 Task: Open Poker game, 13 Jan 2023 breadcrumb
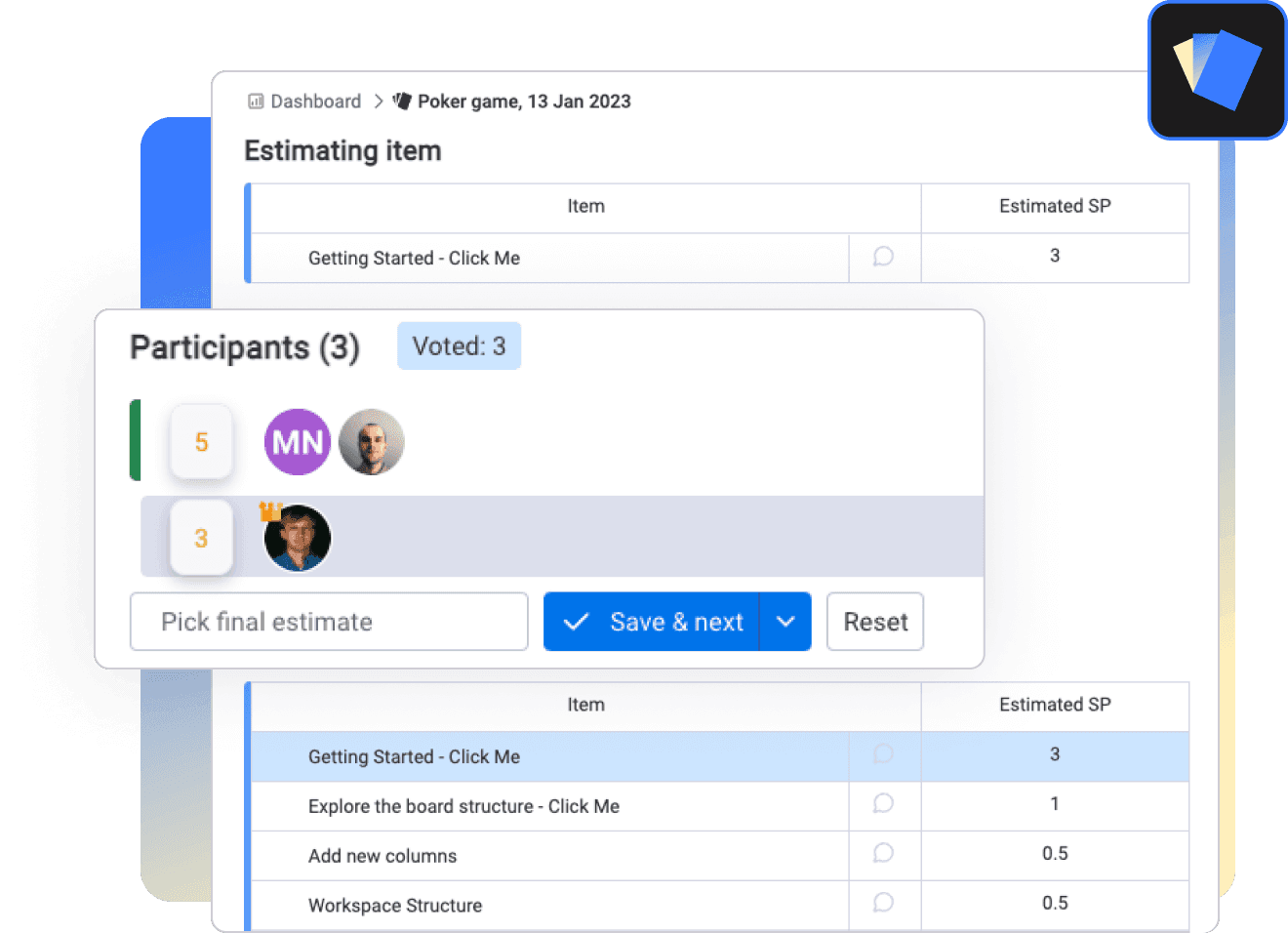(x=524, y=101)
